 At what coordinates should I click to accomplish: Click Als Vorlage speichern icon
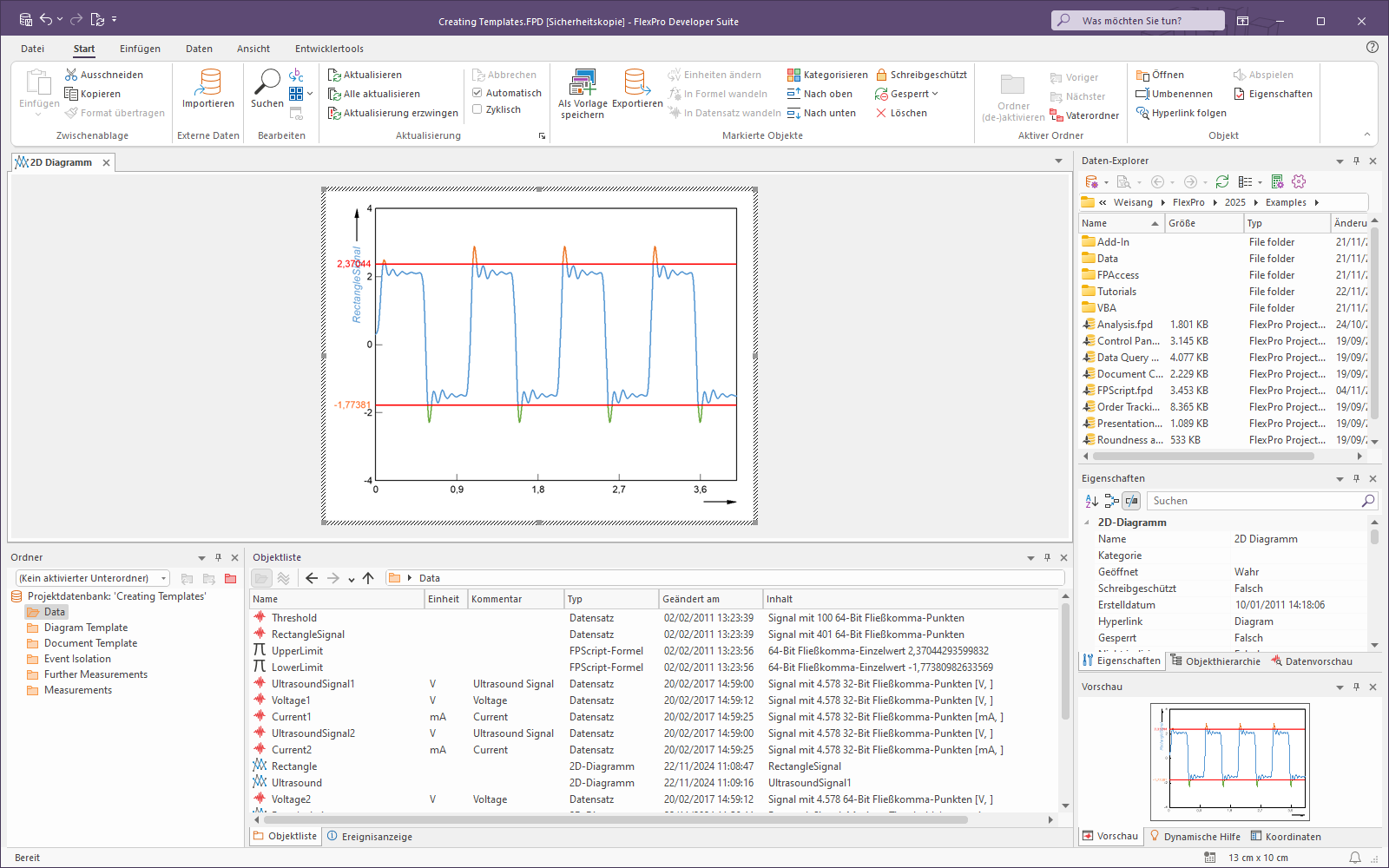[583, 82]
